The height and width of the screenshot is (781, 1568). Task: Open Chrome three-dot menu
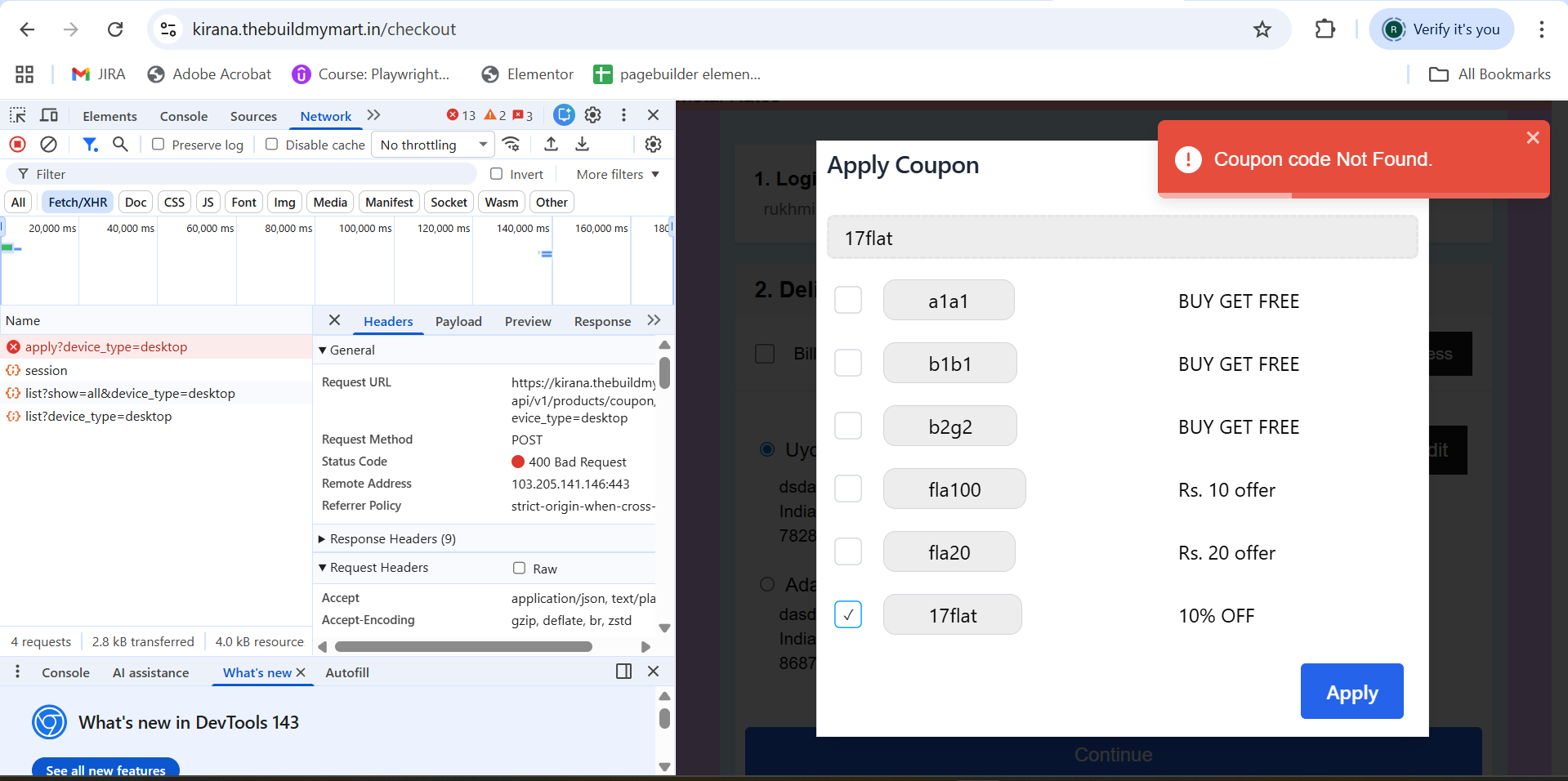[x=1541, y=29]
